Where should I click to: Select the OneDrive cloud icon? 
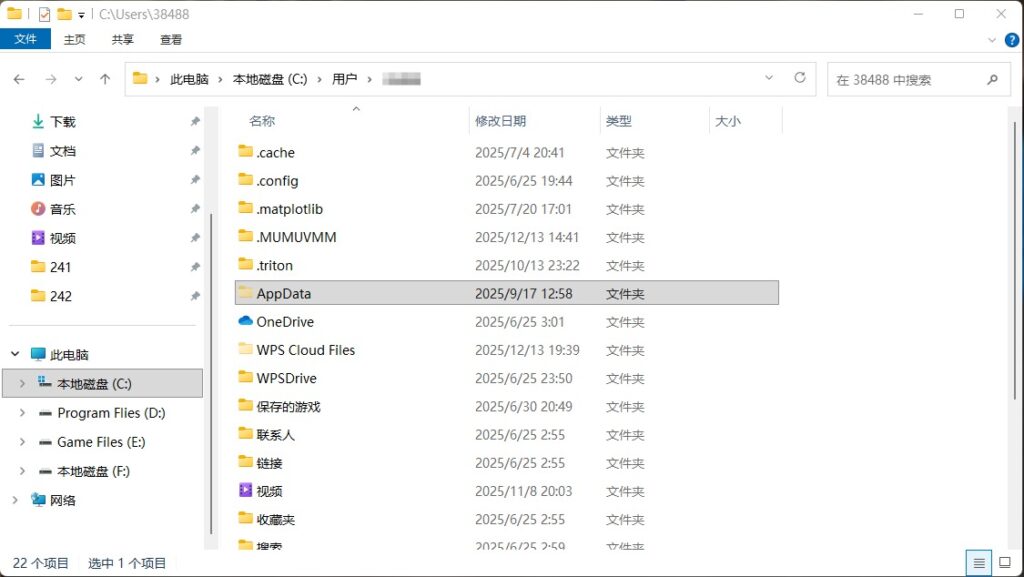click(x=246, y=320)
